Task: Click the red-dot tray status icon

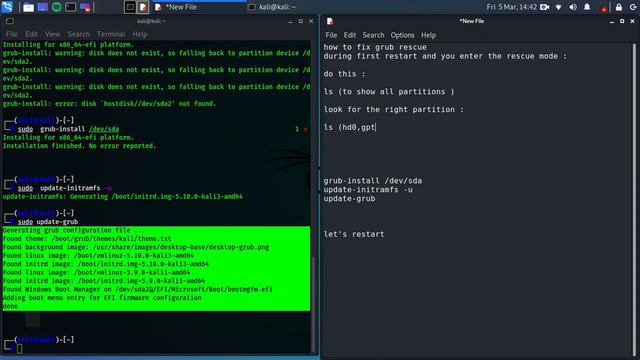Action: [x=602, y=7]
